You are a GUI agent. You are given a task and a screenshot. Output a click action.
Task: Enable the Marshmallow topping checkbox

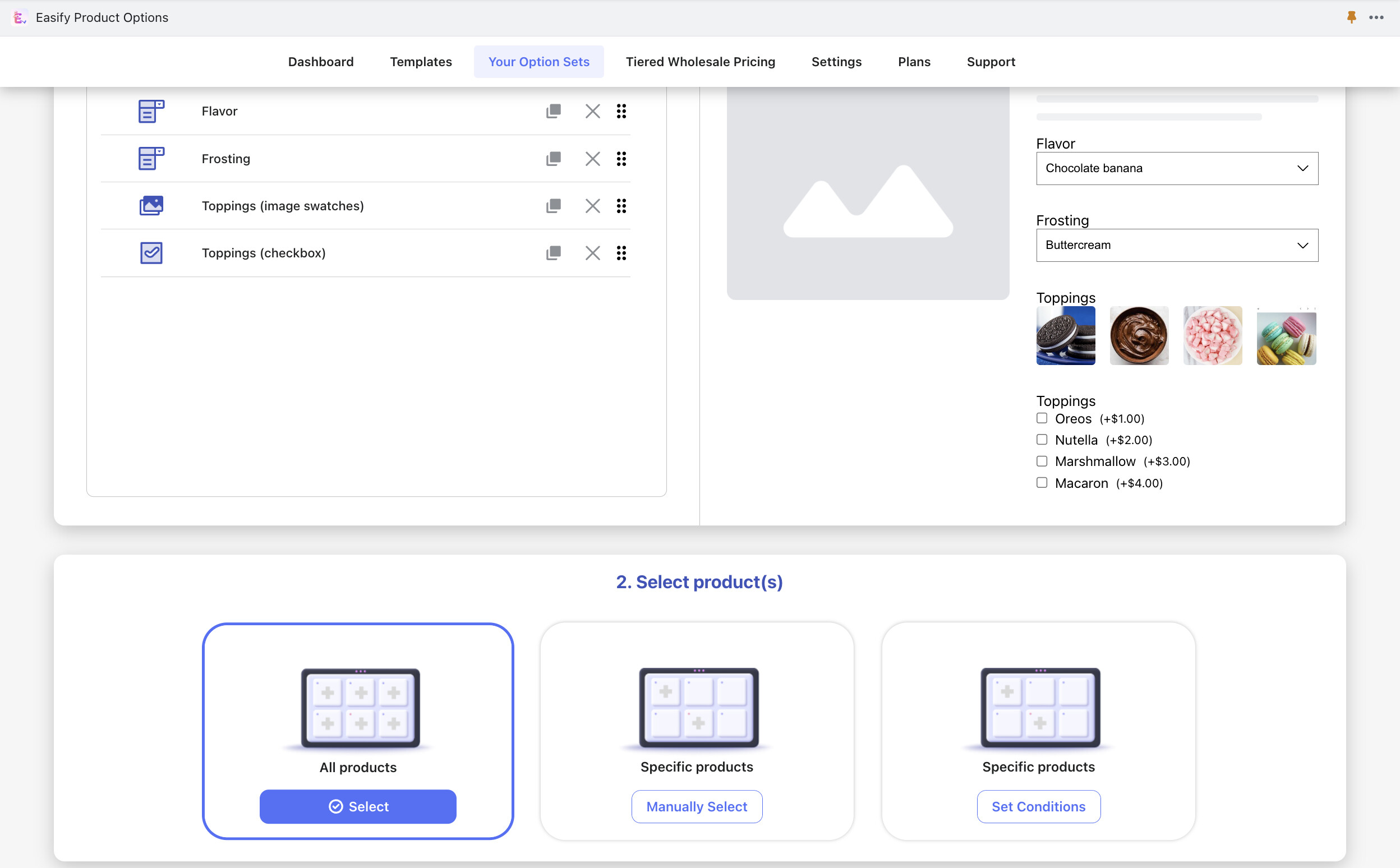(x=1041, y=461)
